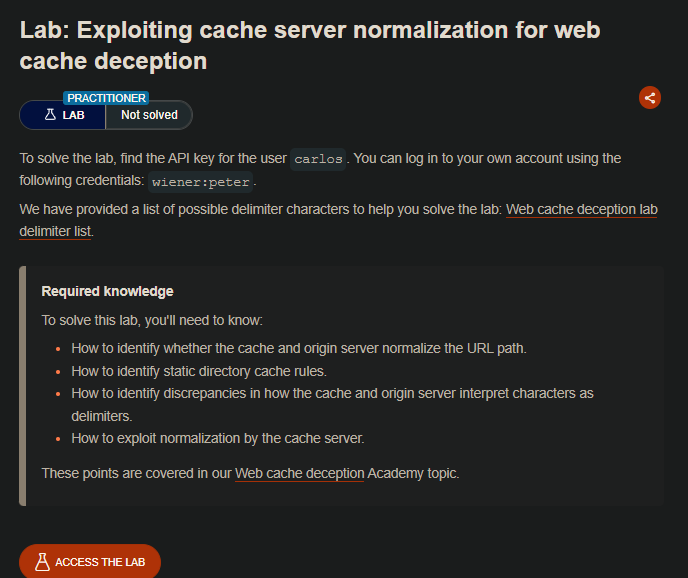Click the "To solve this lab, you'll need to know" text
Image resolution: width=688 pixels, height=578 pixels.
[152, 320]
